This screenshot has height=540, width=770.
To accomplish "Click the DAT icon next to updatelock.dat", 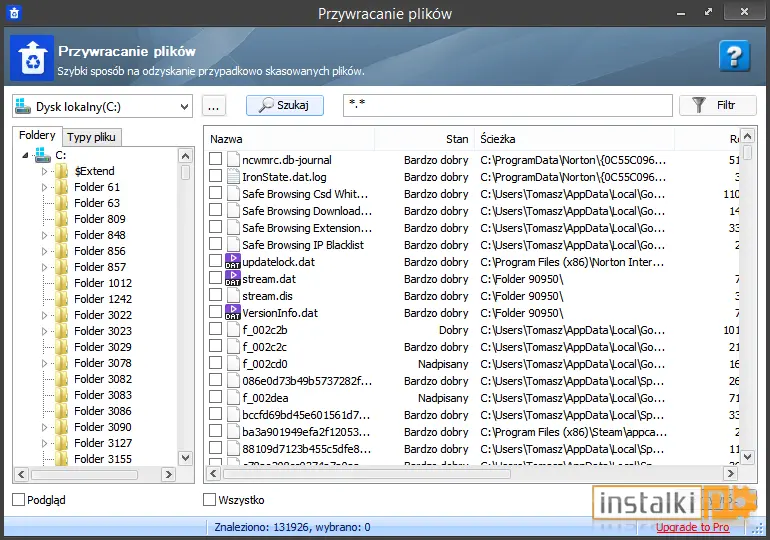I will click(233, 261).
